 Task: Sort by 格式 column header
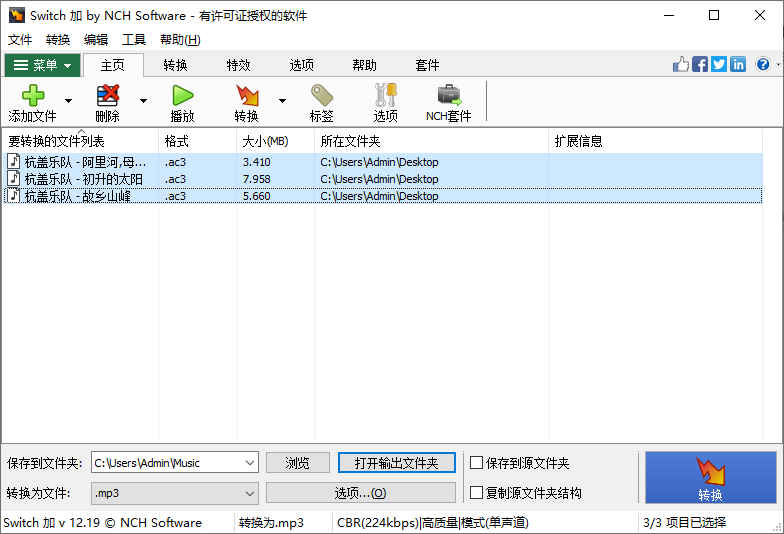[x=198, y=141]
